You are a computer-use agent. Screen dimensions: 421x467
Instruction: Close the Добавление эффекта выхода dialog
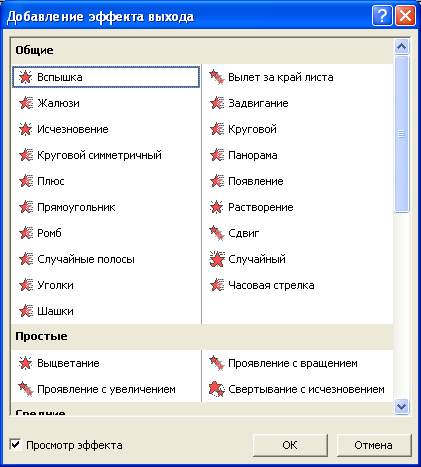point(405,16)
